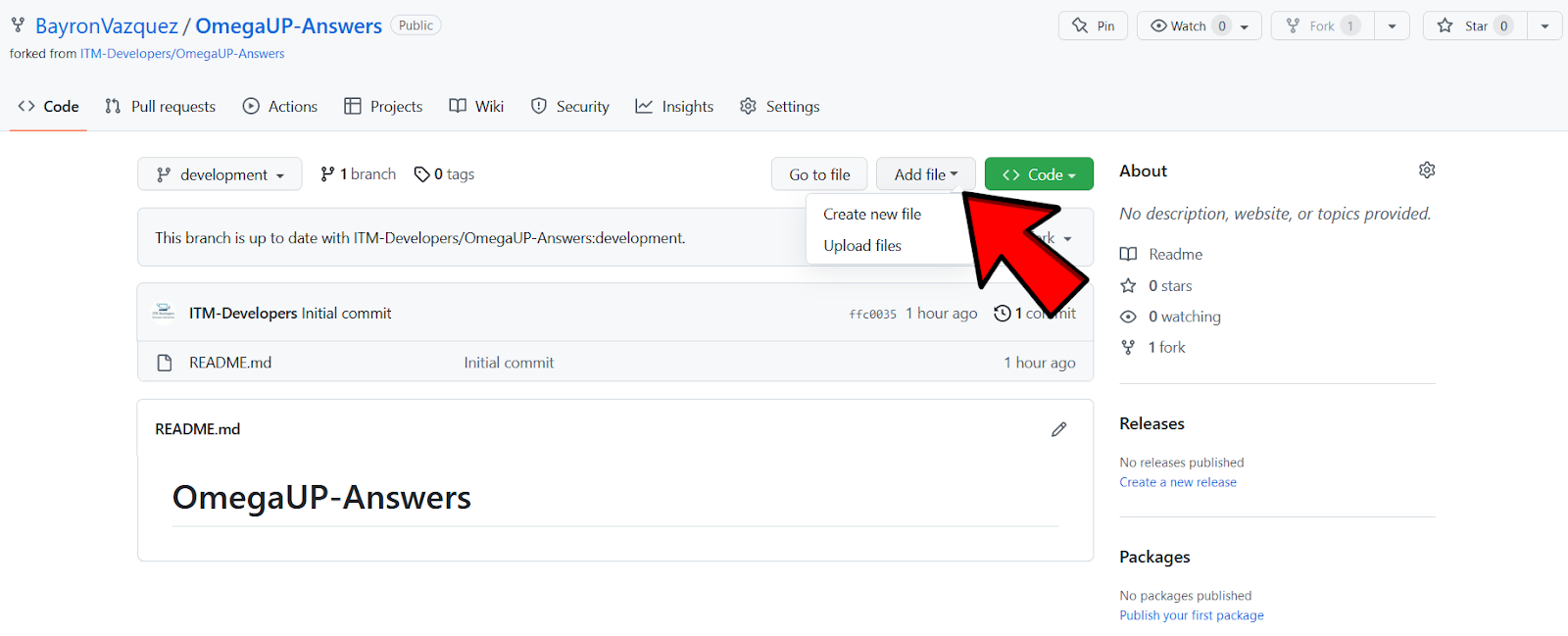Viewport: 1568px width, 636px height.
Task: Switch to the Code tab
Action: click(48, 106)
